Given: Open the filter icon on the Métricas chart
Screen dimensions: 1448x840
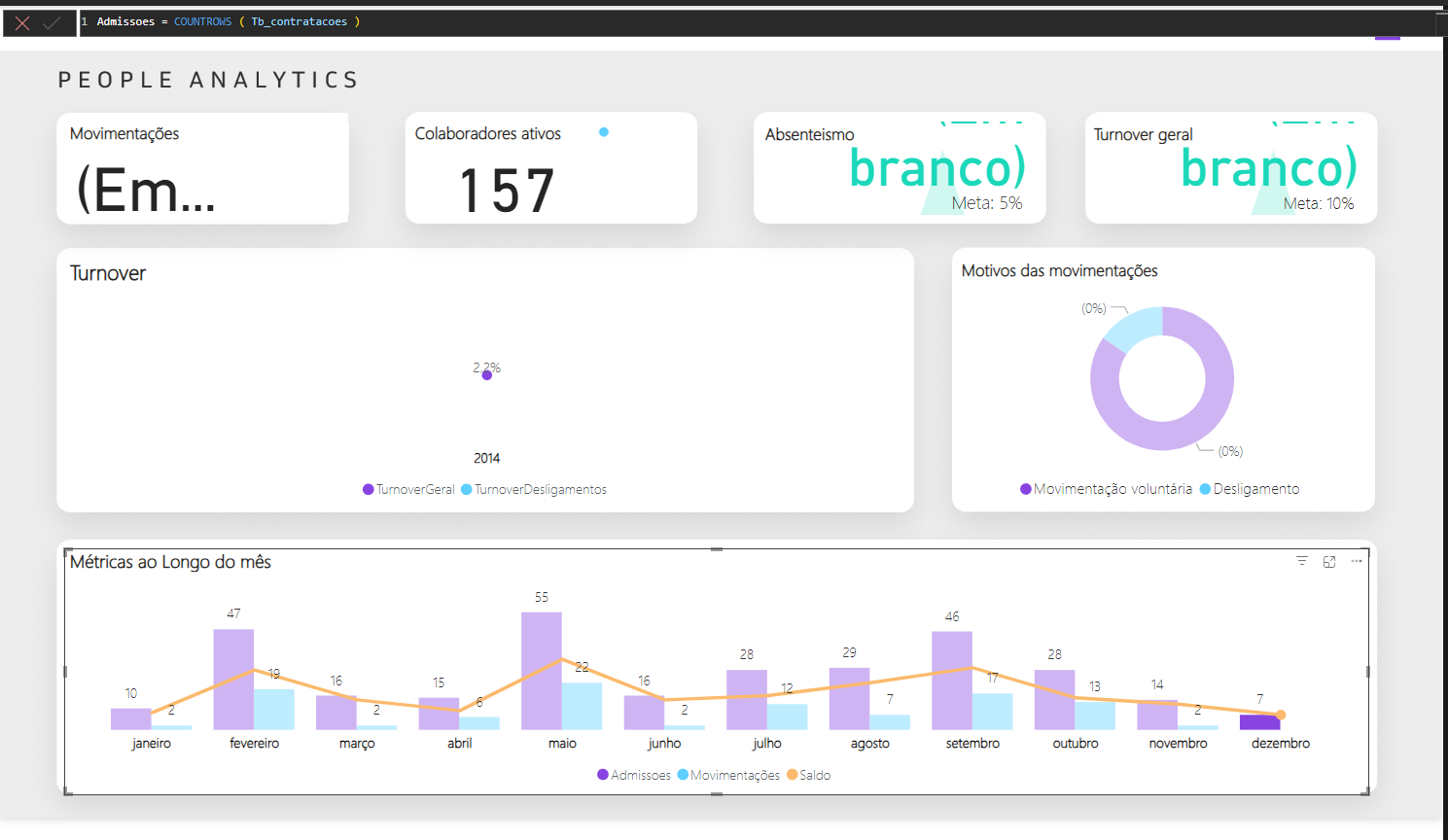Looking at the screenshot, I should [x=1302, y=561].
